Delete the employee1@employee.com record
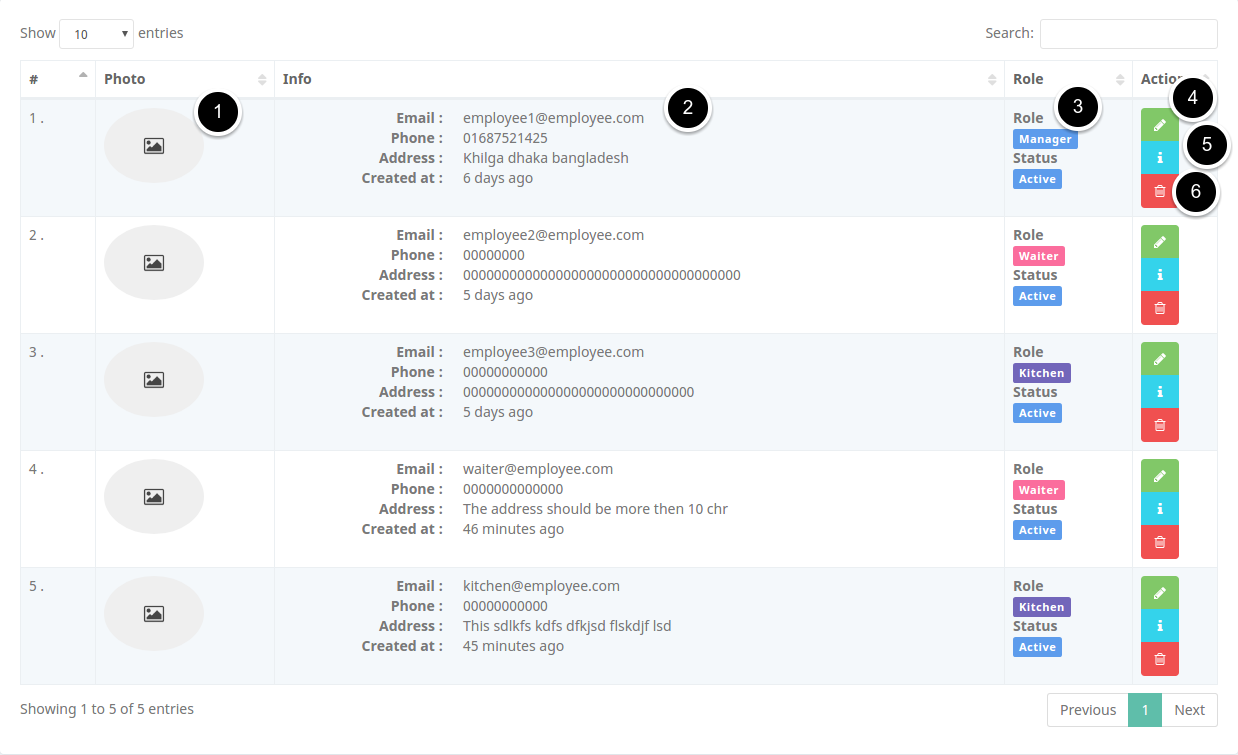The height and width of the screenshot is (755, 1238). [x=1160, y=191]
